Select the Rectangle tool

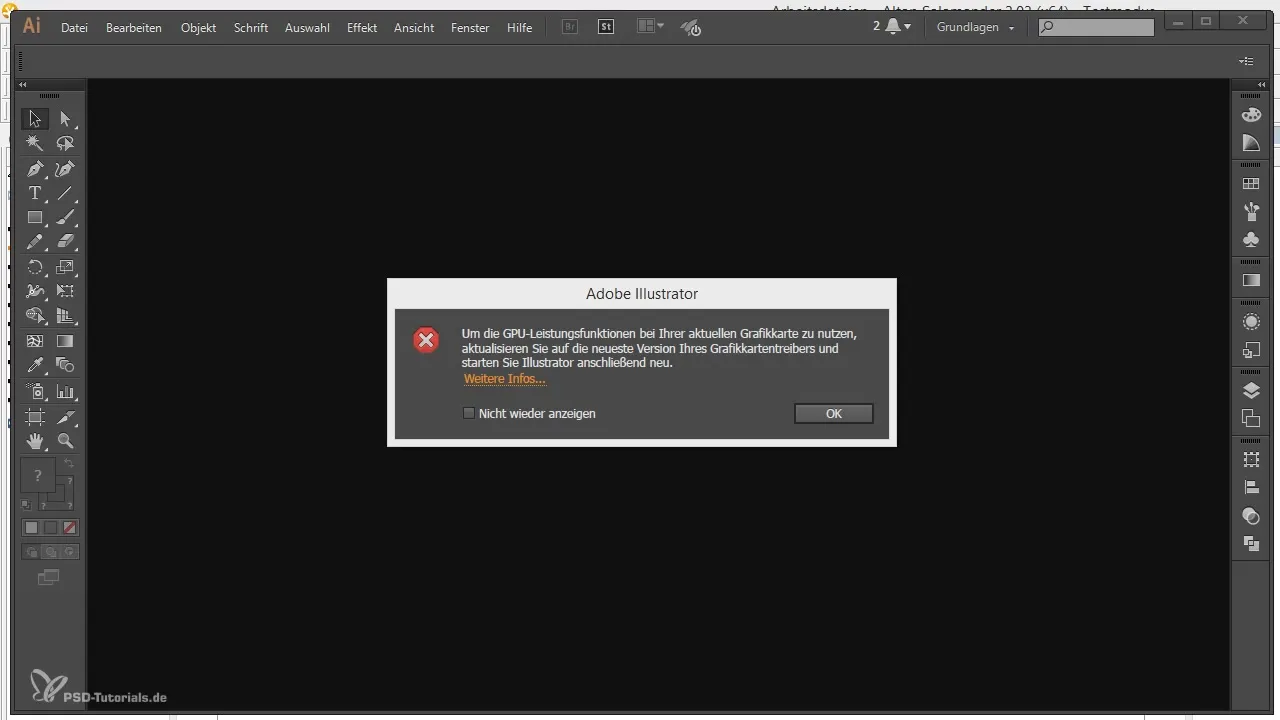(x=35, y=217)
